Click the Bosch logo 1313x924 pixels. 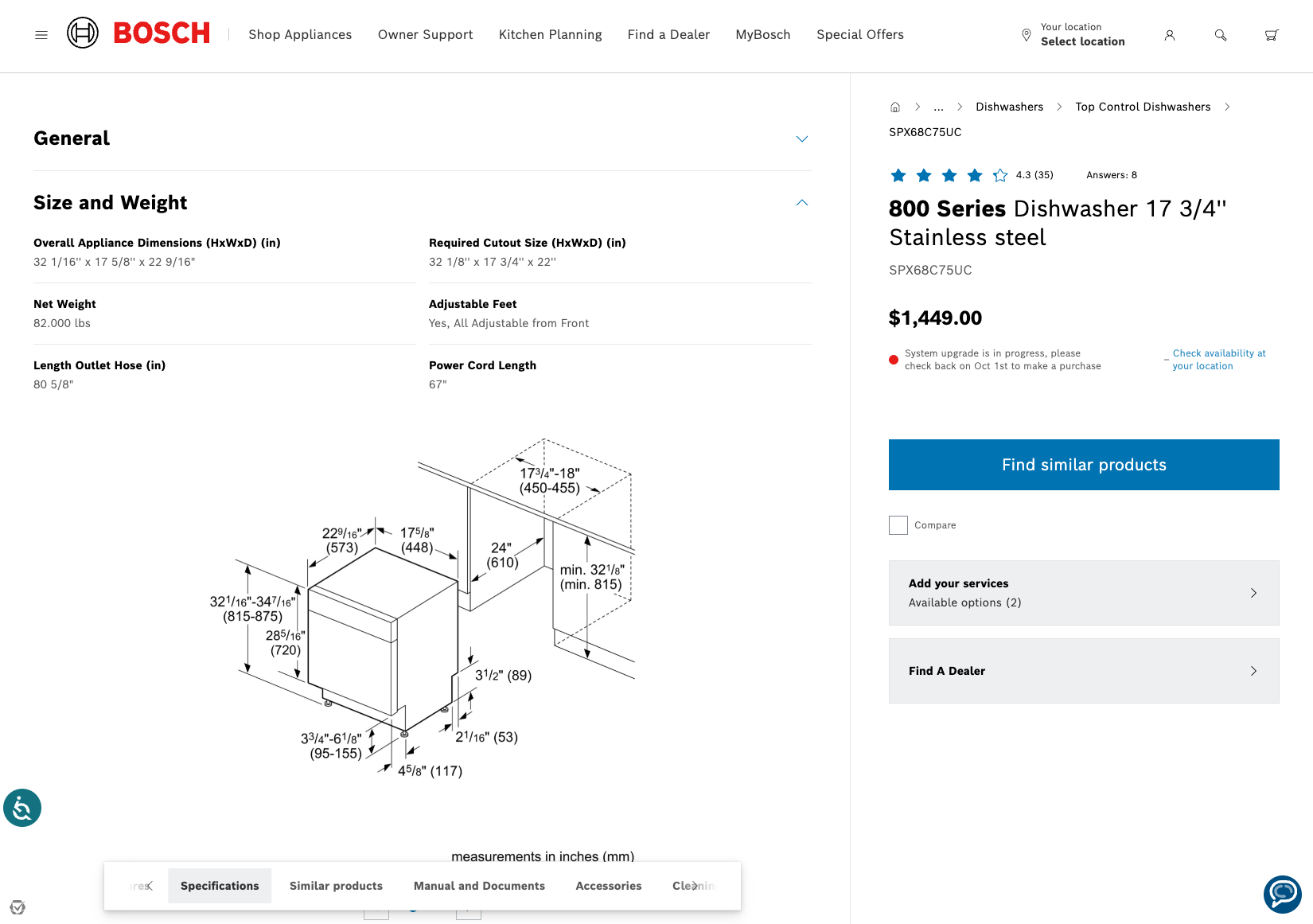pyautogui.click(x=139, y=33)
